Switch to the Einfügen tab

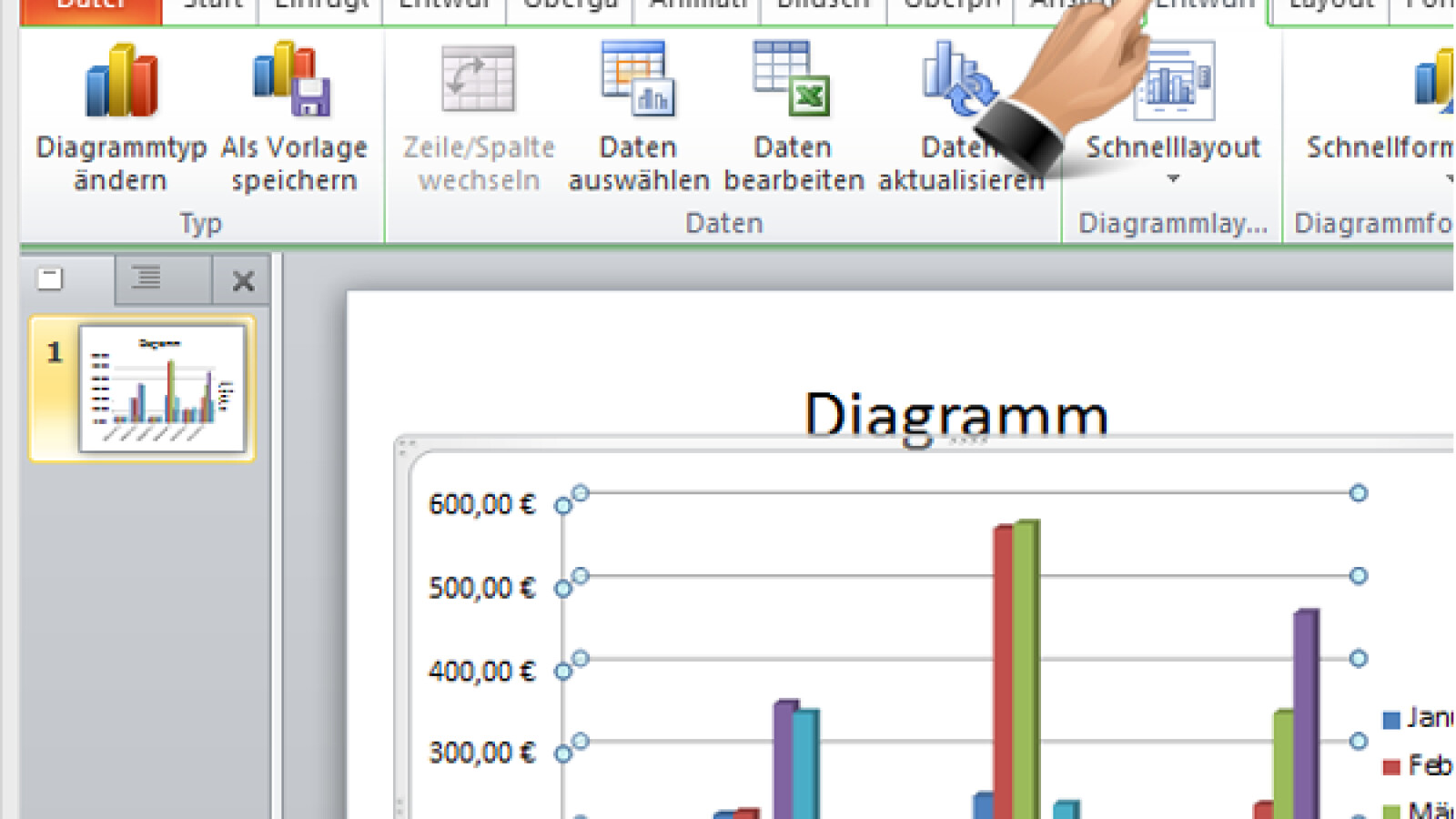point(318,5)
